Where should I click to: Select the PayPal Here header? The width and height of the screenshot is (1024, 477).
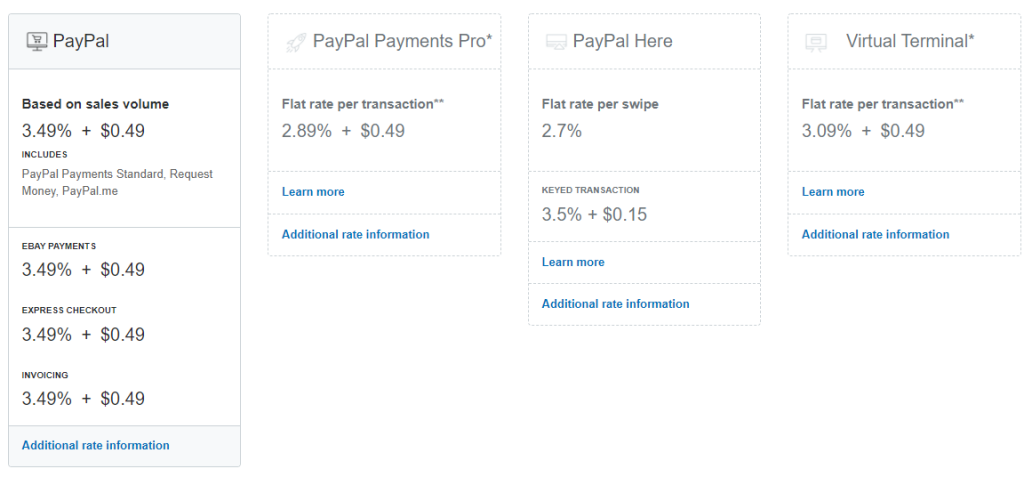pyautogui.click(x=644, y=41)
